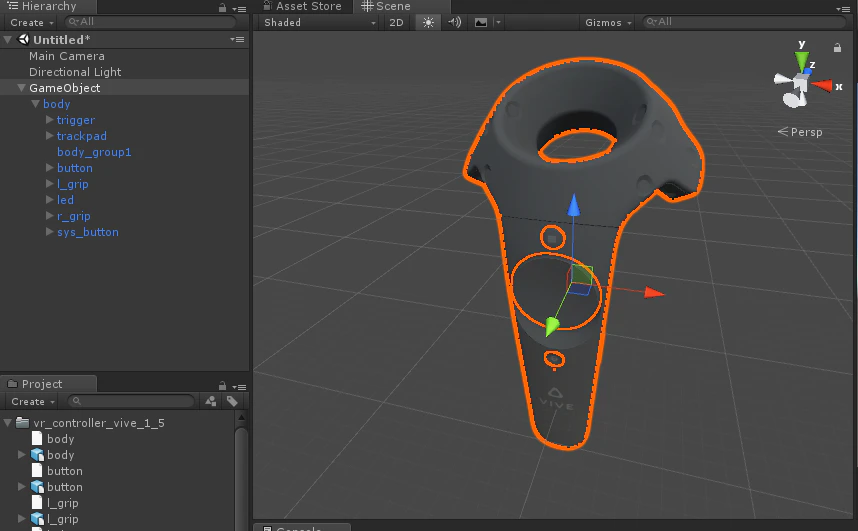Collapse the Untitled scene arrow
This screenshot has height=531, width=858.
tap(8, 39)
